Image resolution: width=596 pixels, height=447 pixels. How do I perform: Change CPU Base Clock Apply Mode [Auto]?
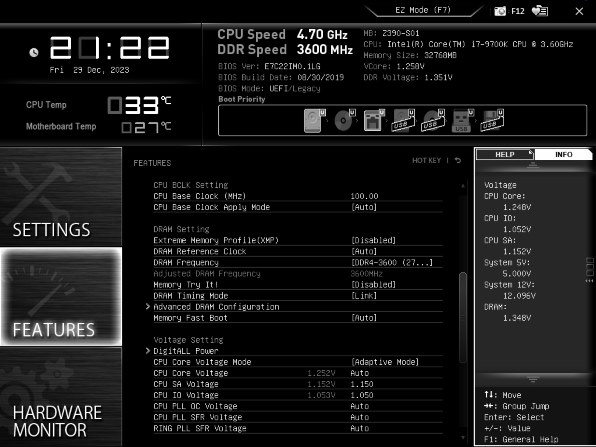point(364,207)
